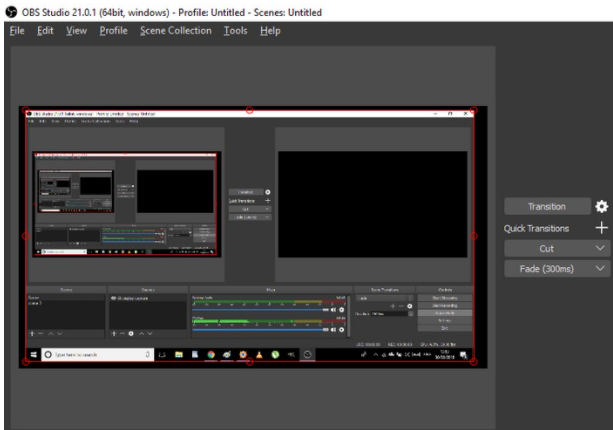Screen dimensions: 613x430
Task: Open Task View in the captured taskbar
Action: coord(162,355)
